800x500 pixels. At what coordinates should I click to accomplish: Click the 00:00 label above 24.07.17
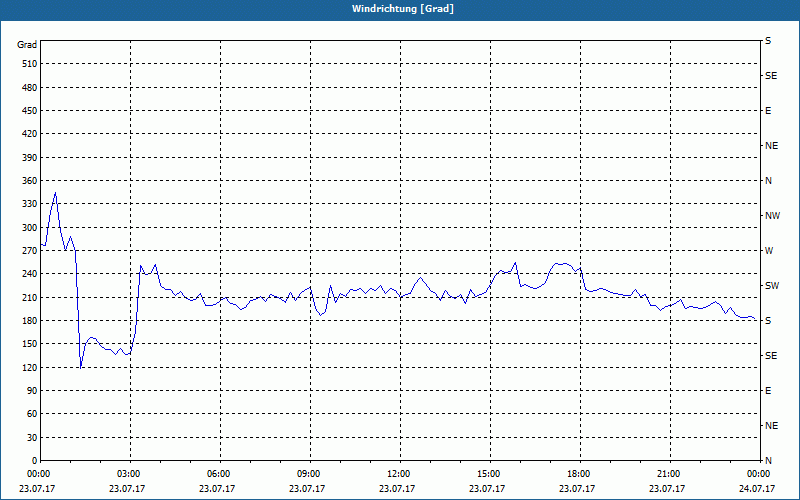[757, 473]
